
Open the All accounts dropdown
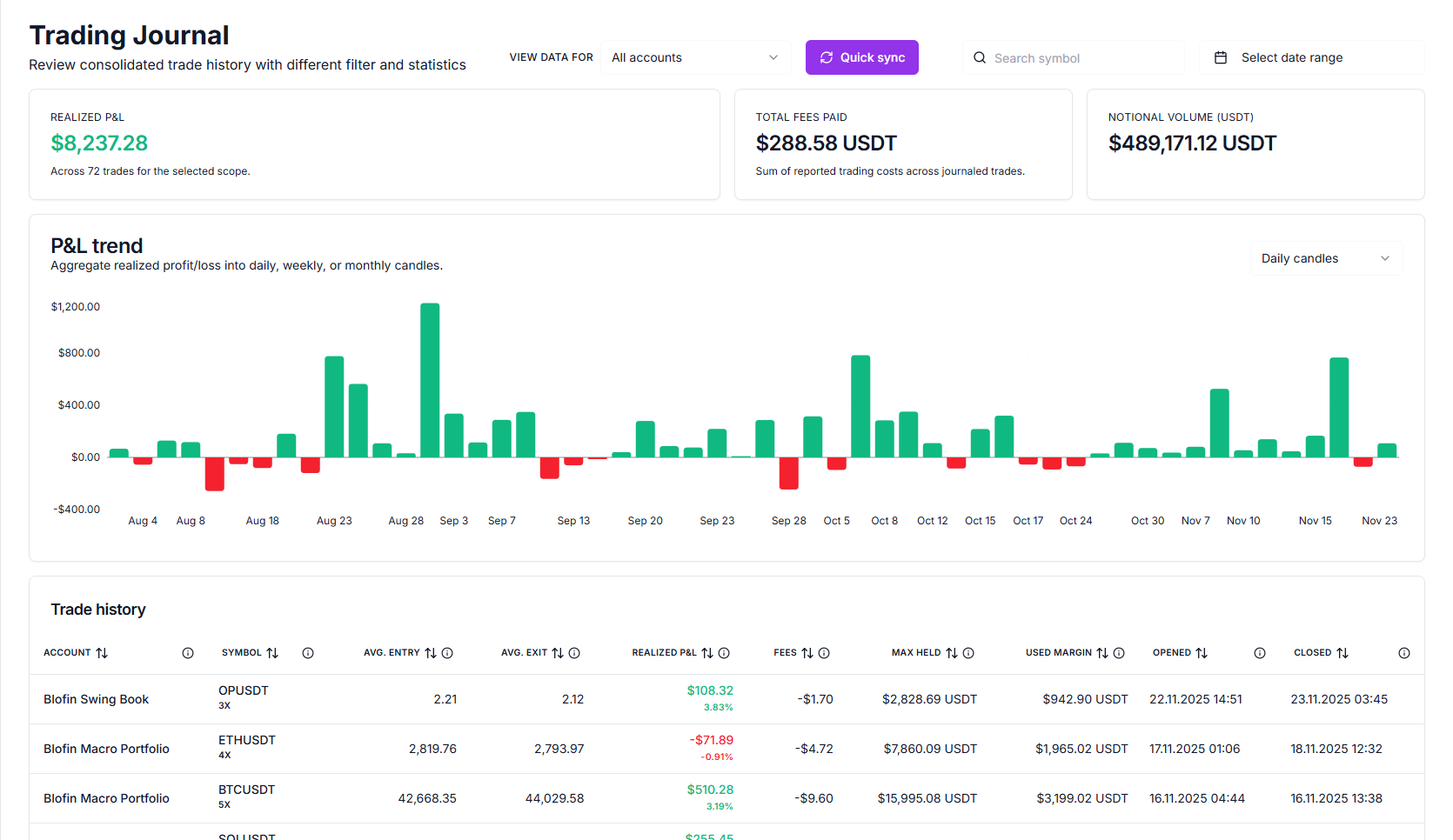click(694, 57)
